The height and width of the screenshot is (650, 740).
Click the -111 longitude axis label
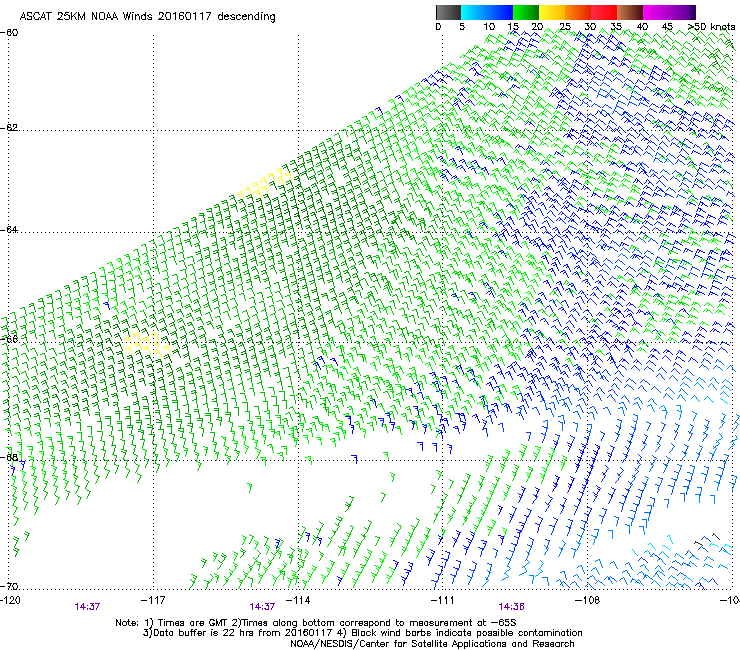[443, 600]
